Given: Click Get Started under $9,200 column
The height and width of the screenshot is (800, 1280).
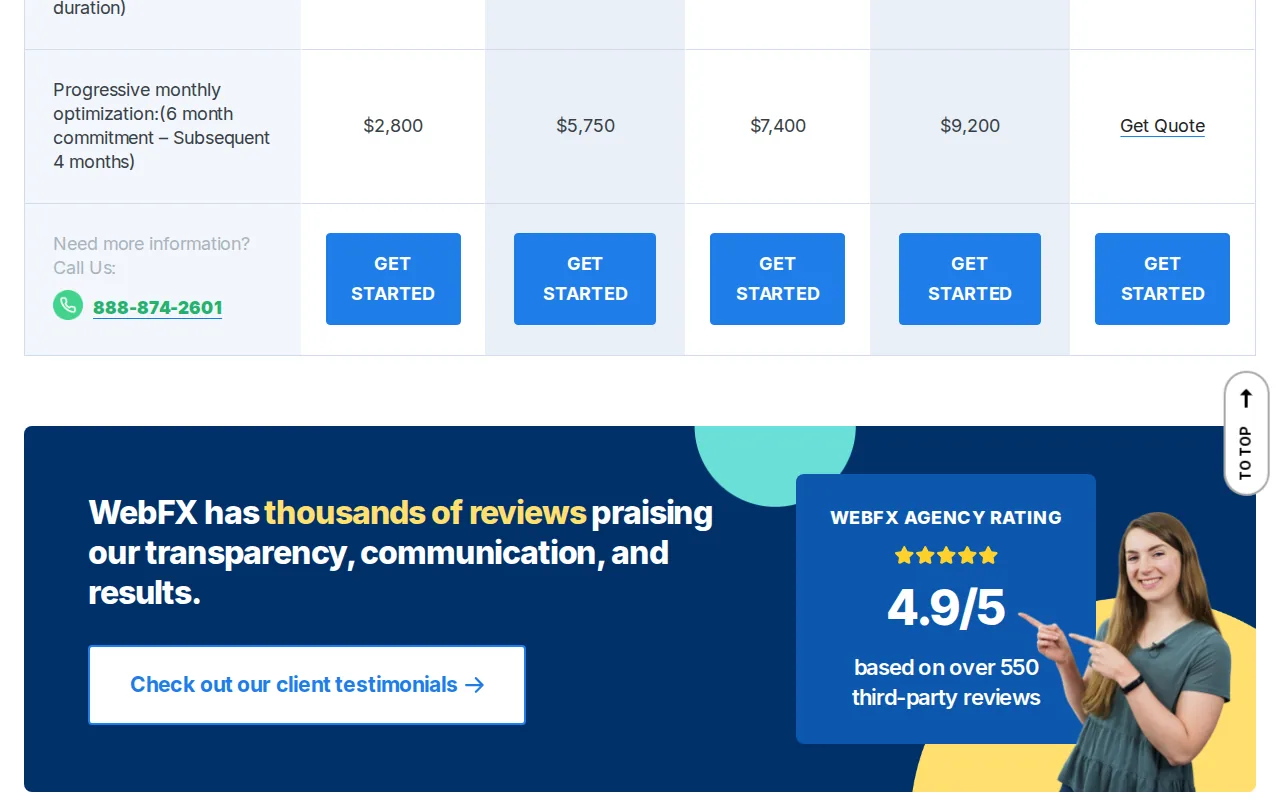Looking at the screenshot, I should pyautogui.click(x=970, y=279).
